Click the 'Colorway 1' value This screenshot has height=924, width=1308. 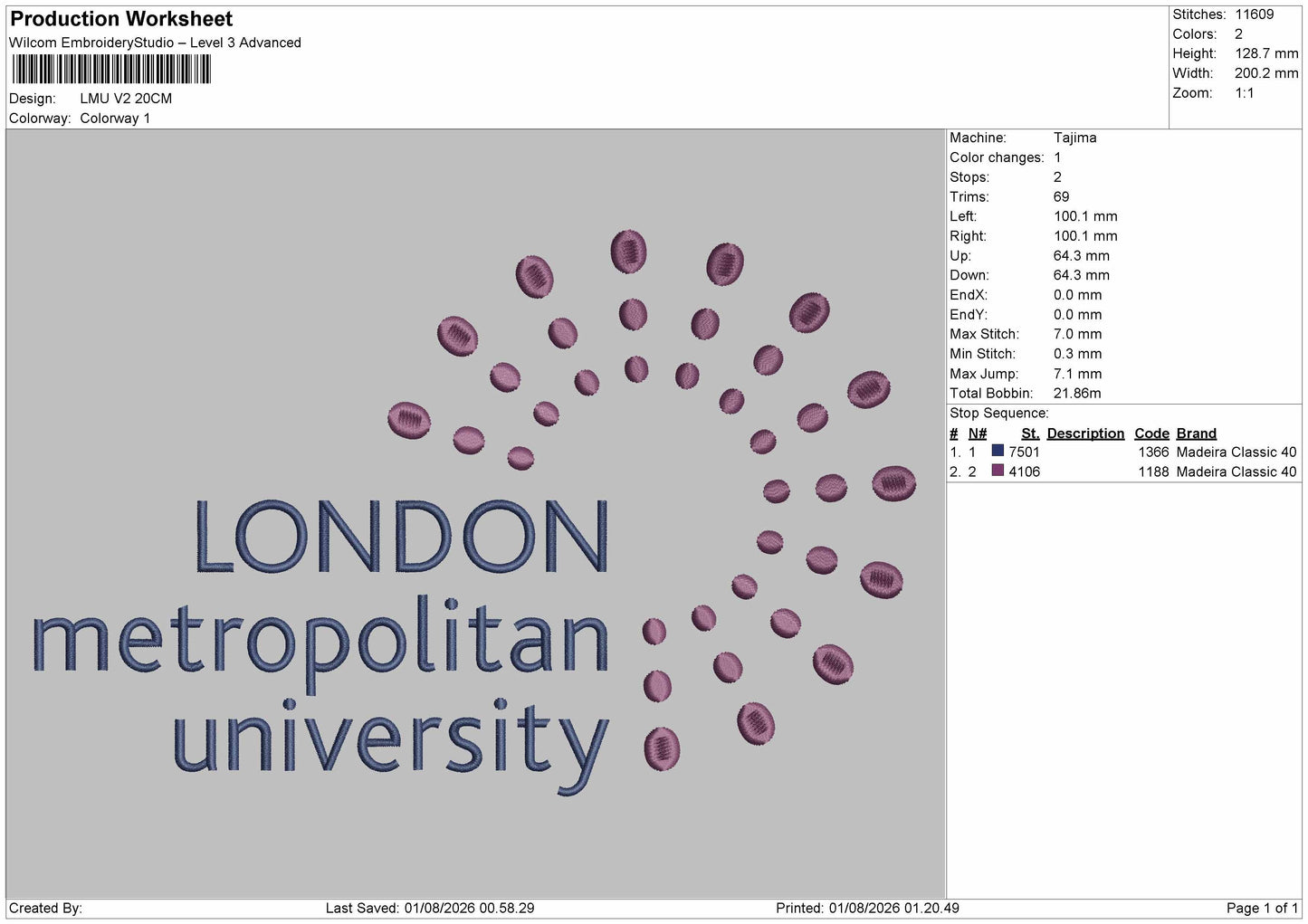coord(115,119)
